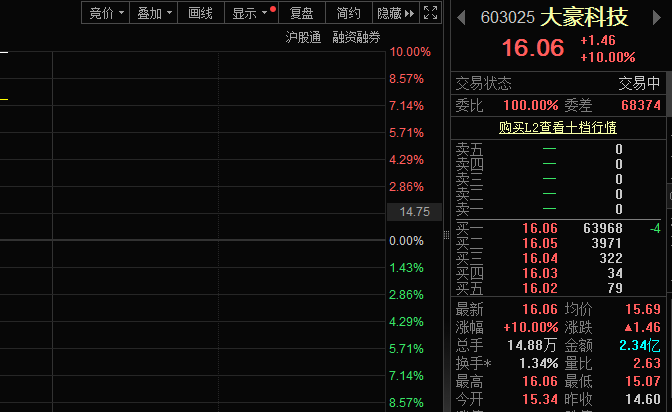Select stock code 603025

pyautogui.click(x=507, y=18)
